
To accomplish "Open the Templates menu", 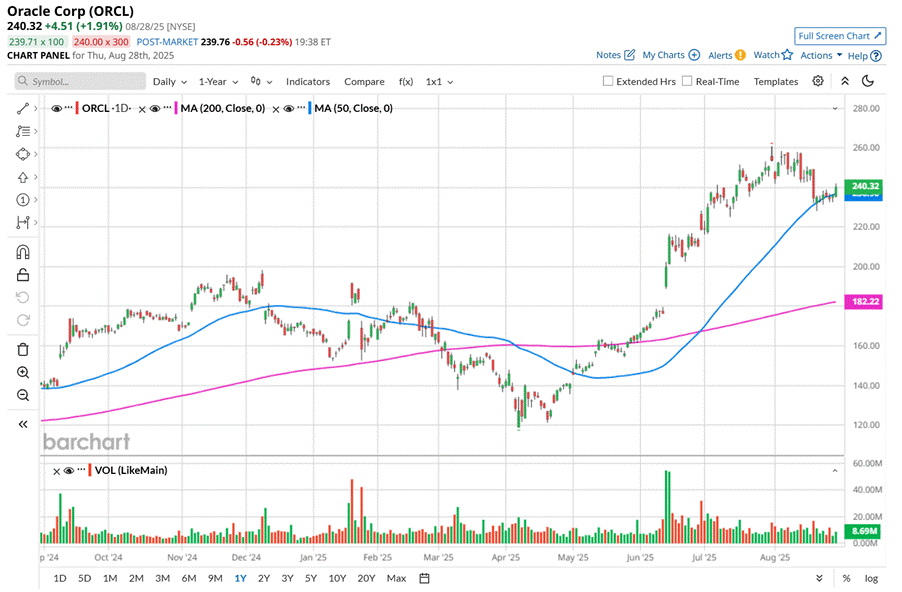I will pos(776,82).
